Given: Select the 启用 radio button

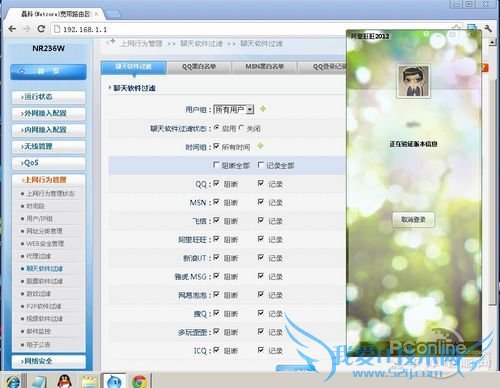Looking at the screenshot, I should coord(217,128).
